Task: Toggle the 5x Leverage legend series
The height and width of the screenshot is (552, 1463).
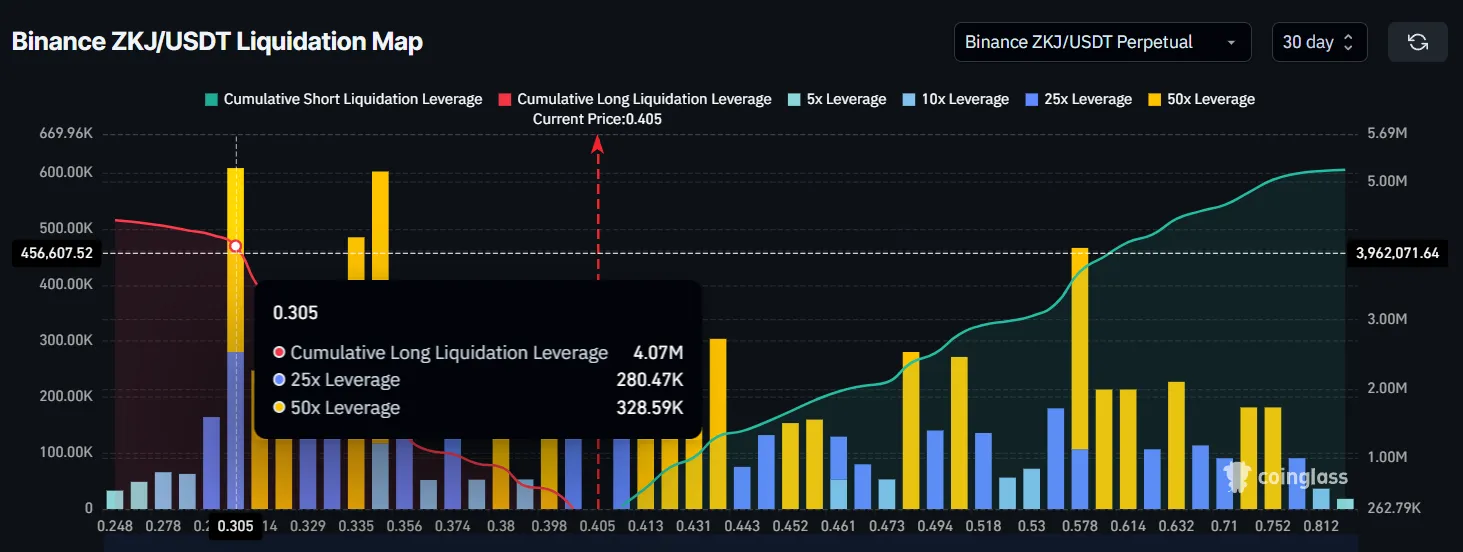Action: (x=836, y=99)
